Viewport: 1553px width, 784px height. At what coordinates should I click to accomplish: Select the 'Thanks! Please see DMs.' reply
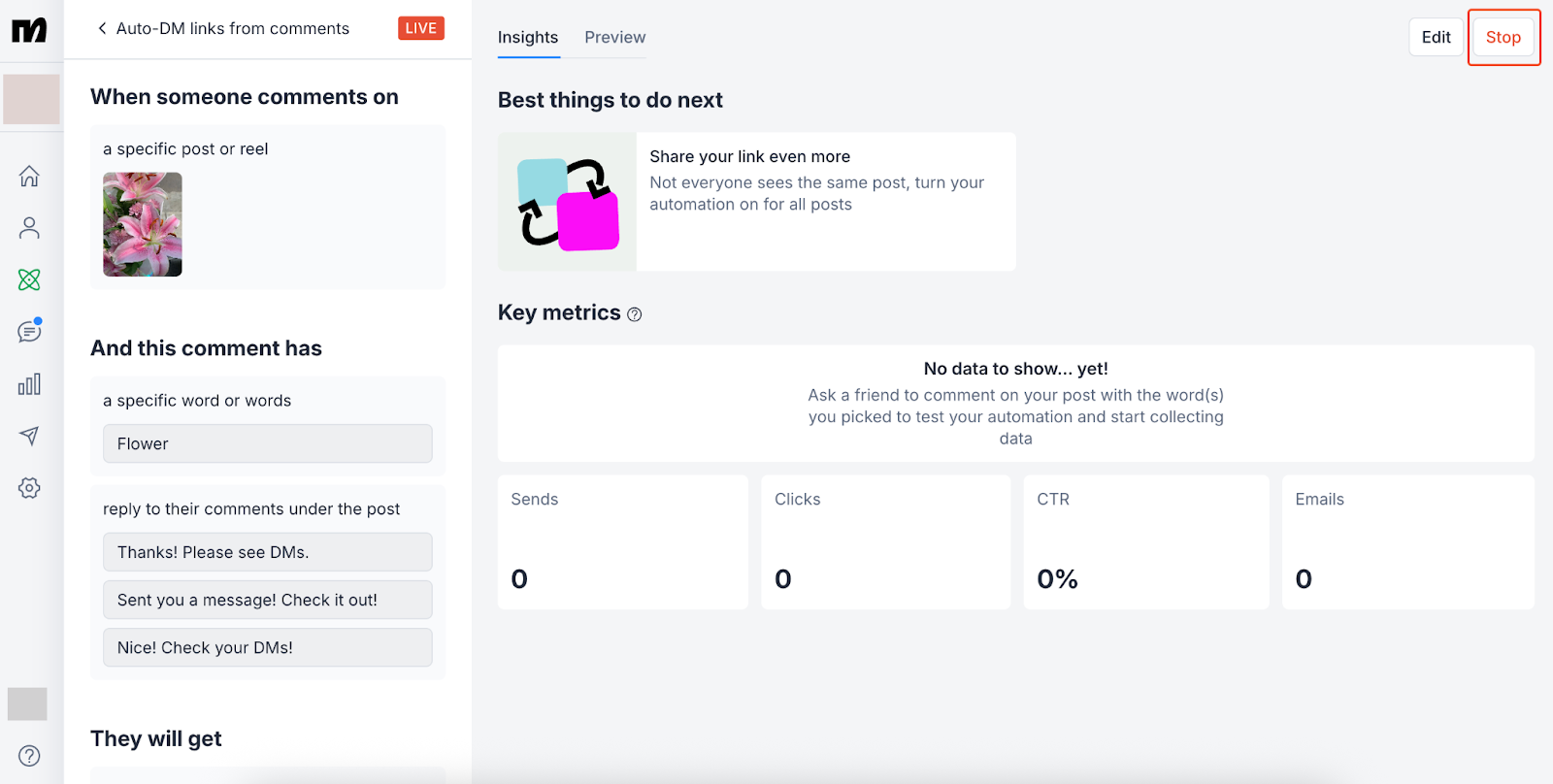click(267, 552)
